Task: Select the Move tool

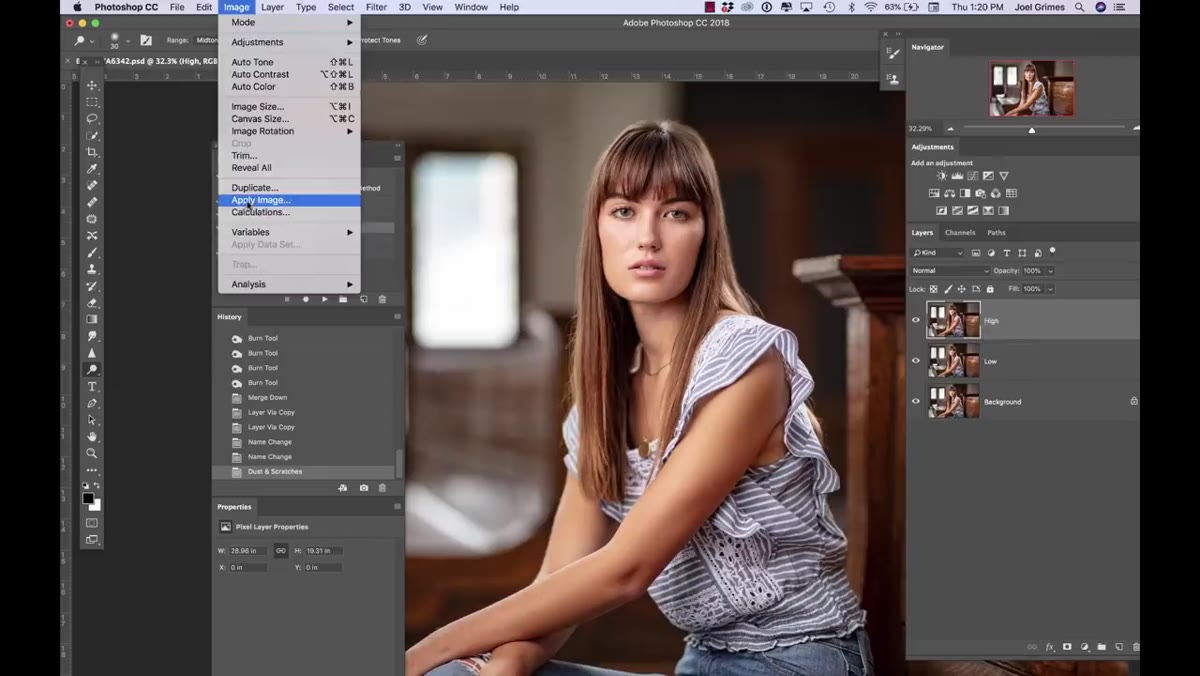Action: click(x=92, y=85)
